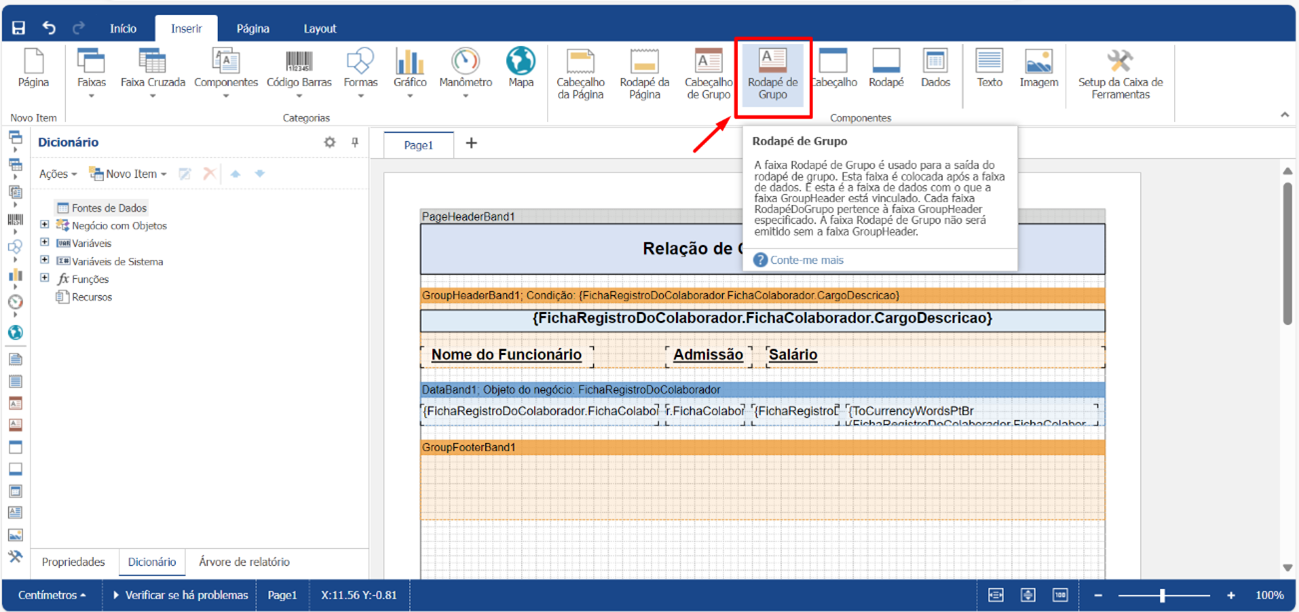The height and width of the screenshot is (612, 1299).
Task: Open the Faixas category in the ribbon
Action: click(91, 72)
